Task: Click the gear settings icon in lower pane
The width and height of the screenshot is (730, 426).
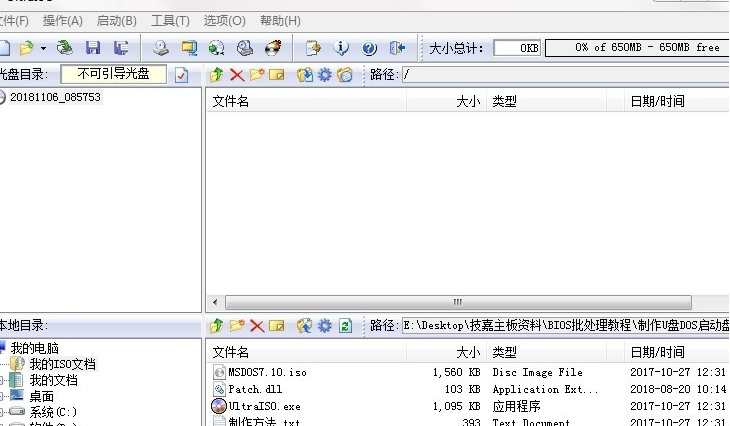Action: [x=324, y=325]
